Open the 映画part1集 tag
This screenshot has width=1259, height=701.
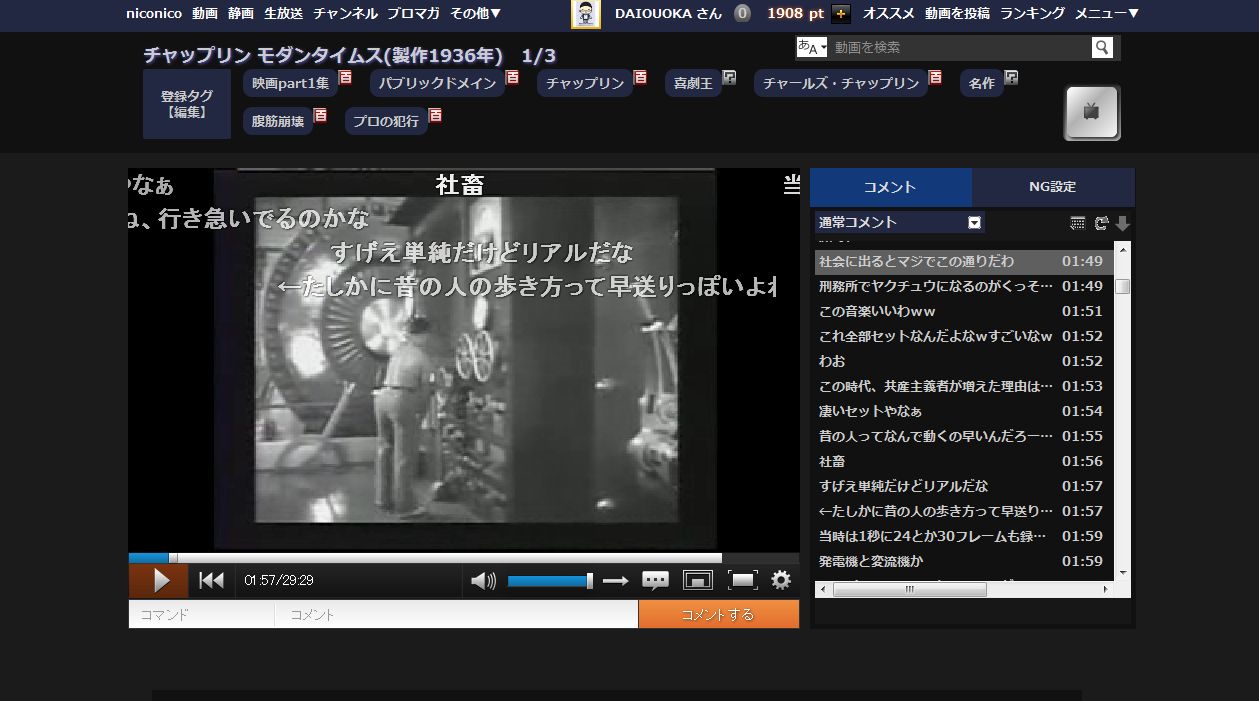click(x=290, y=83)
